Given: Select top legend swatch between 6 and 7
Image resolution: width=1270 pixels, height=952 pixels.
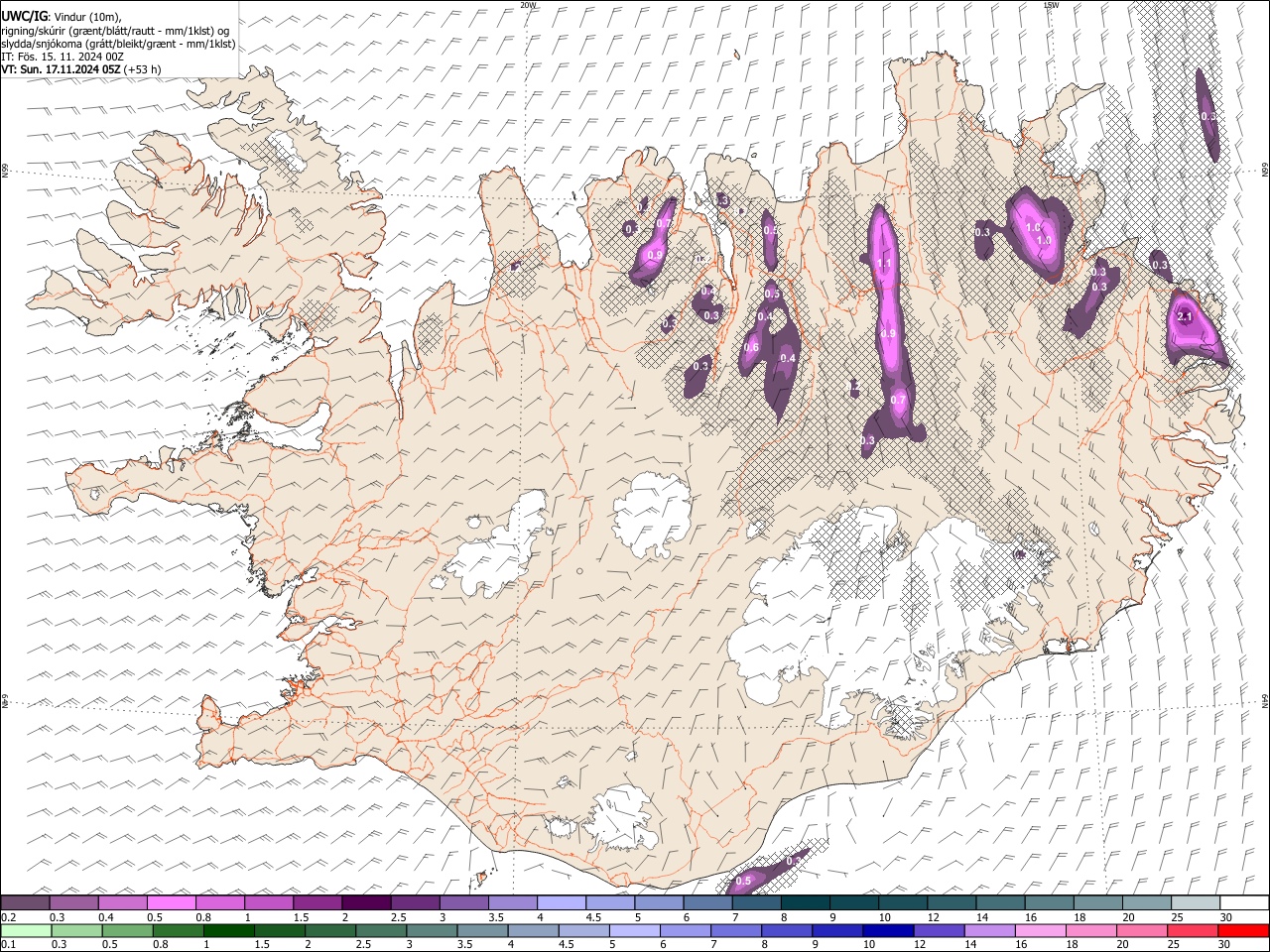Looking at the screenshot, I should [706, 902].
